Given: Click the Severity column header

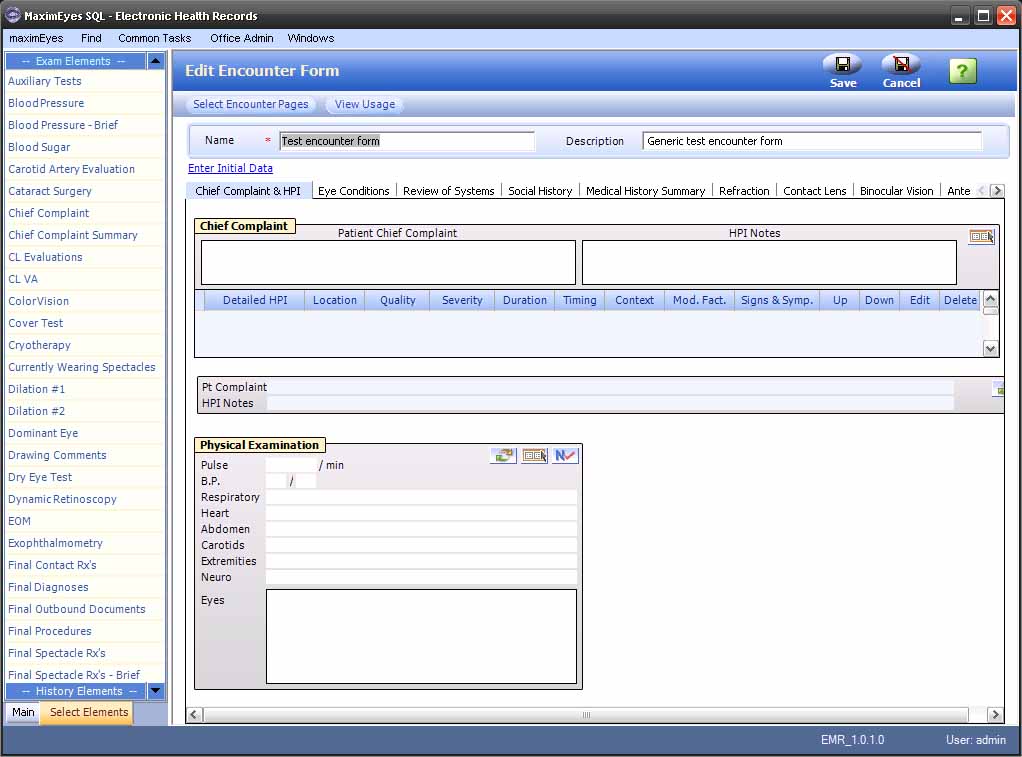Looking at the screenshot, I should 462,300.
